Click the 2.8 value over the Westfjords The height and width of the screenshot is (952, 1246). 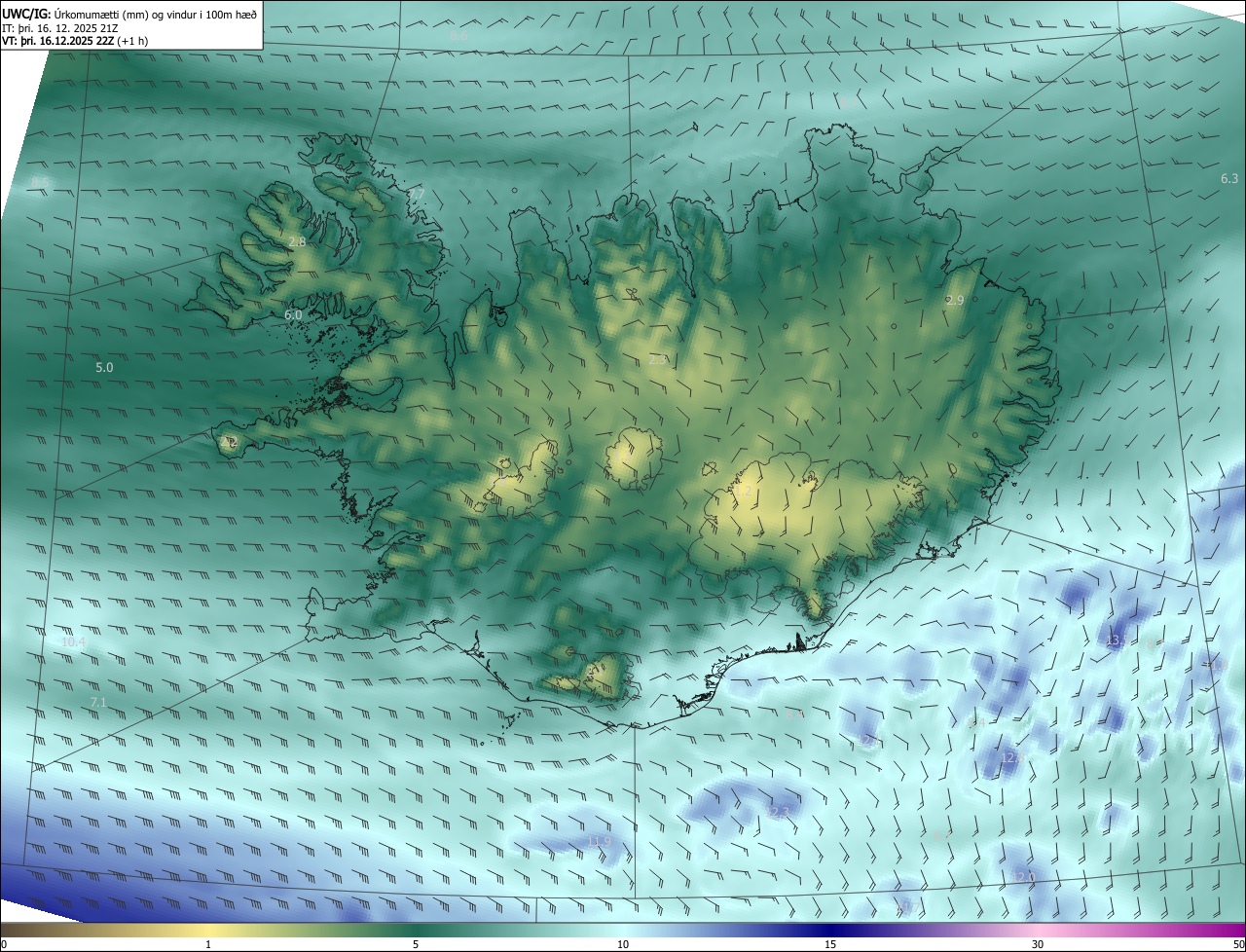[298, 241]
